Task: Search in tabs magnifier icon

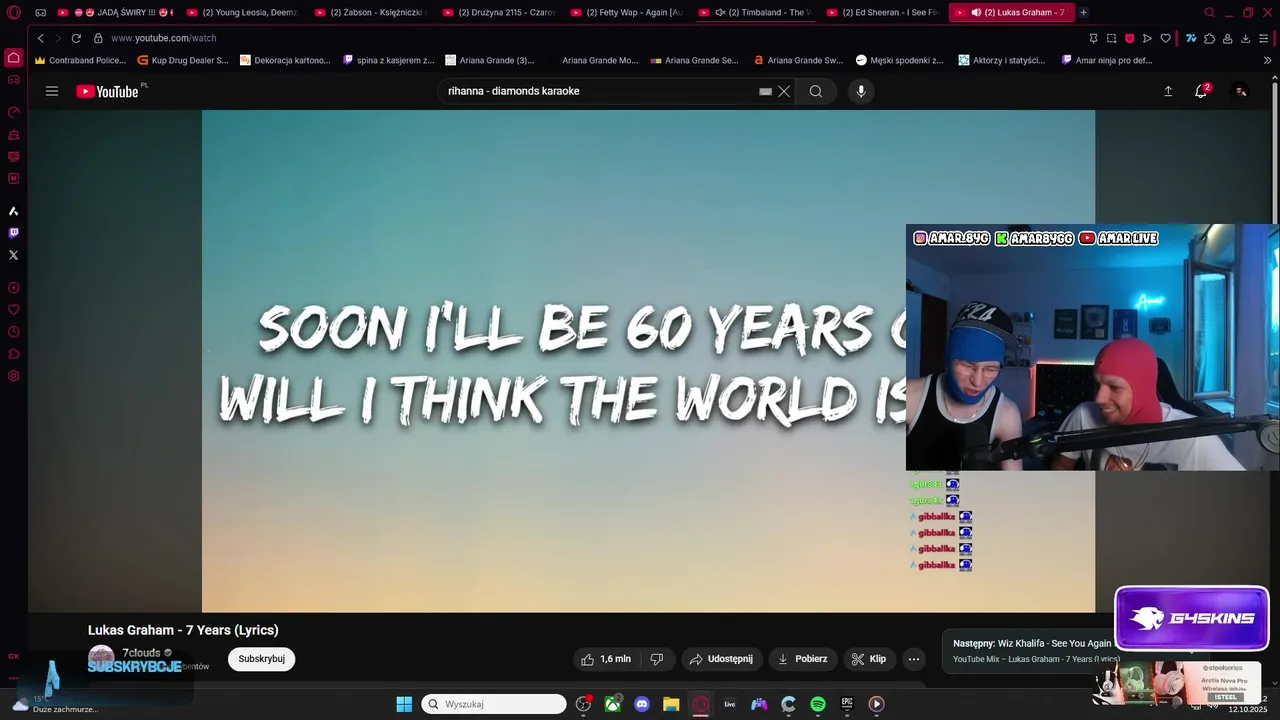Action: [x=1209, y=12]
